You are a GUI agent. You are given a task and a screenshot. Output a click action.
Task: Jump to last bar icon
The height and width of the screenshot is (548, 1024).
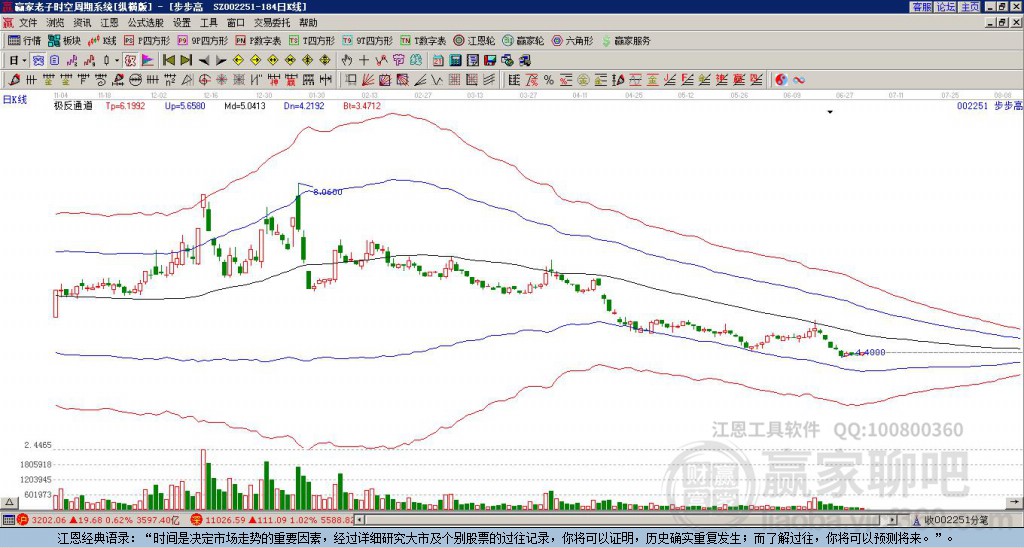(x=186, y=61)
